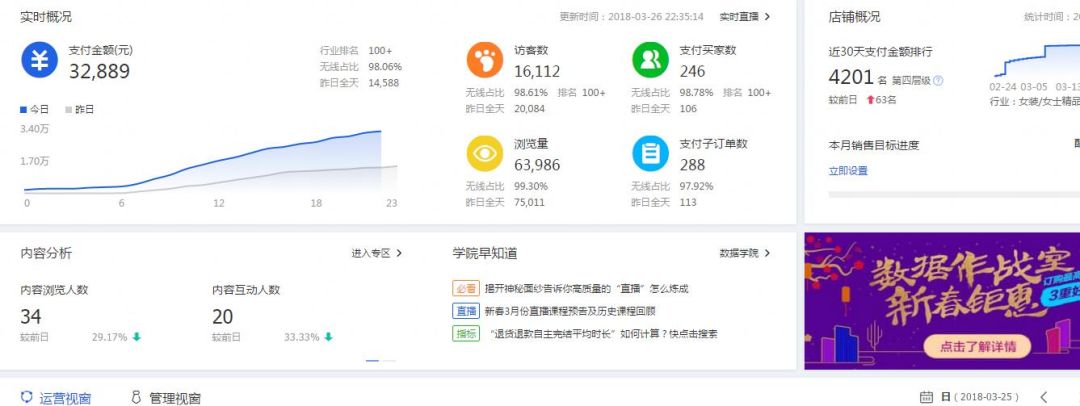This screenshot has width=1080, height=406.
Task: Click the 店铺概况 section title
Action: tap(854, 17)
